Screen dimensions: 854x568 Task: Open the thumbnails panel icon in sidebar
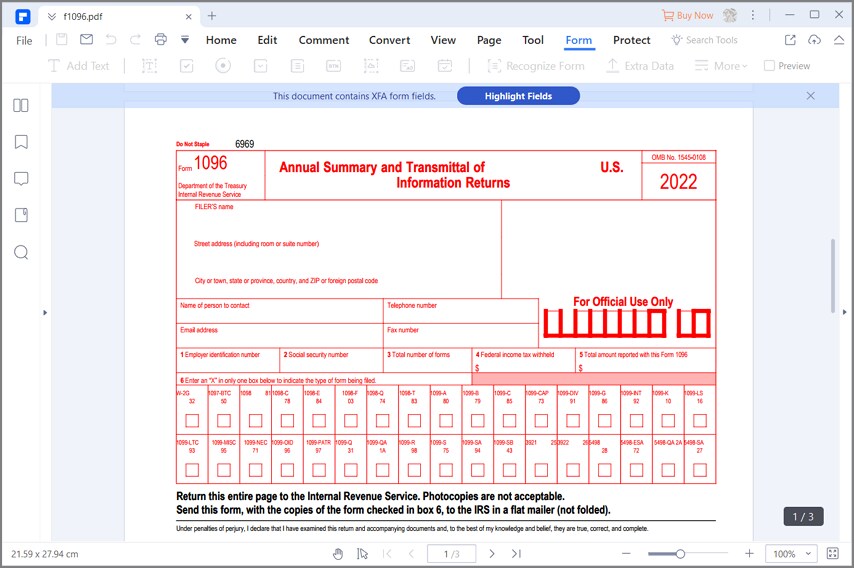21,105
